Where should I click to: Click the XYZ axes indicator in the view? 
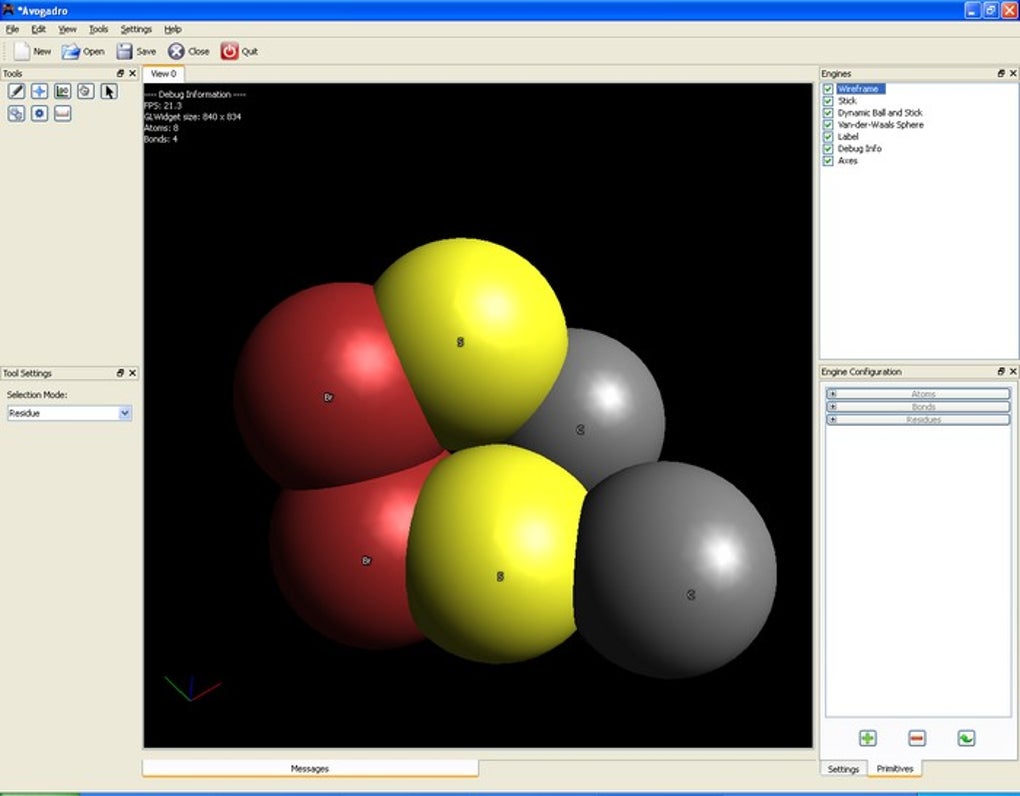[x=193, y=688]
